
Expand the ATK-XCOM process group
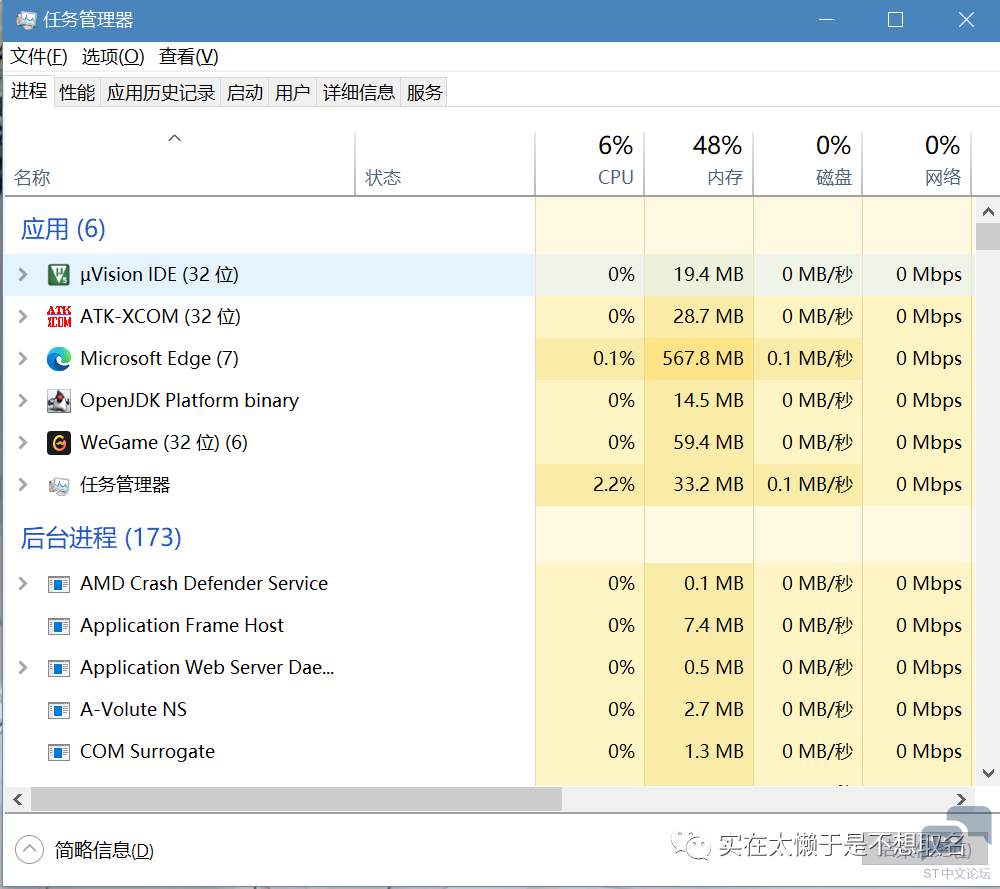click(x=23, y=316)
